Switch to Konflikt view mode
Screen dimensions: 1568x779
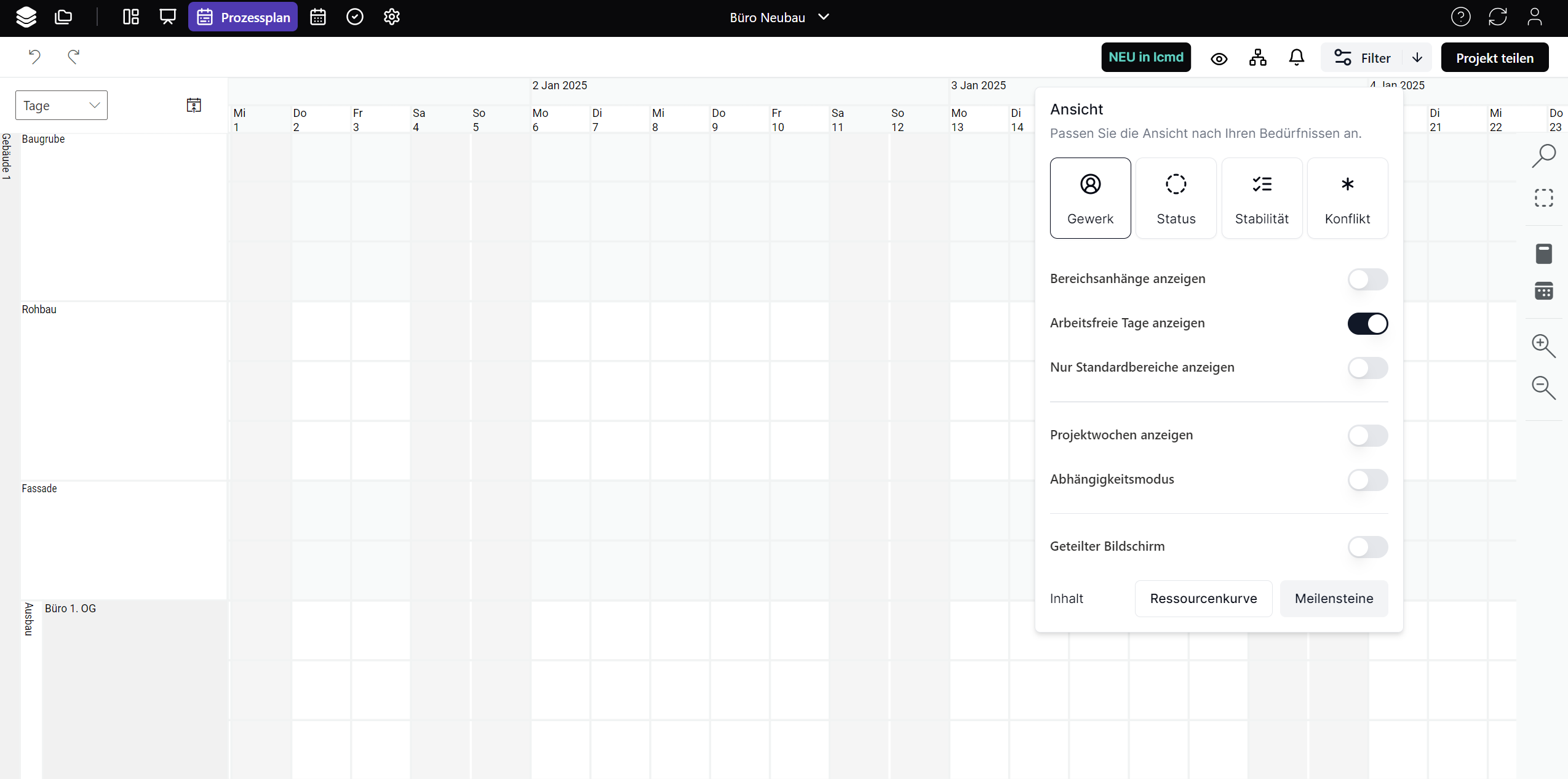pos(1347,198)
